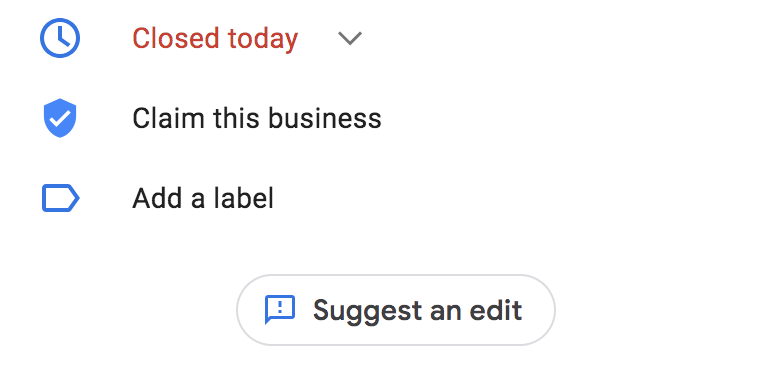This screenshot has height=368, width=782.
Task: Select the 'Add a label' option
Action: 203,198
